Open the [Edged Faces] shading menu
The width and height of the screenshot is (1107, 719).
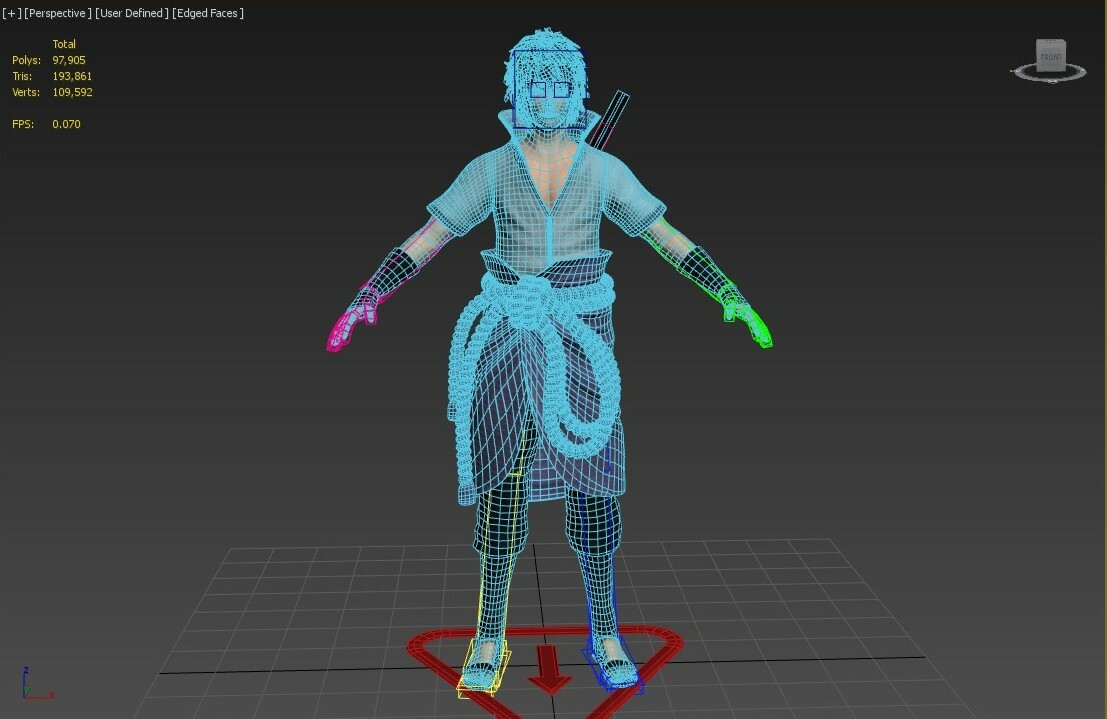click(205, 13)
